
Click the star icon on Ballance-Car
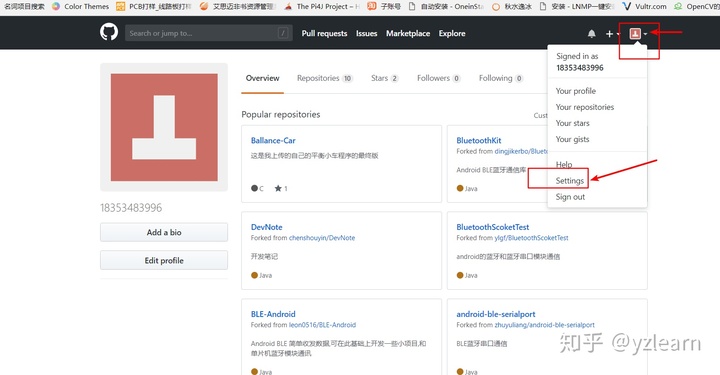coord(278,188)
